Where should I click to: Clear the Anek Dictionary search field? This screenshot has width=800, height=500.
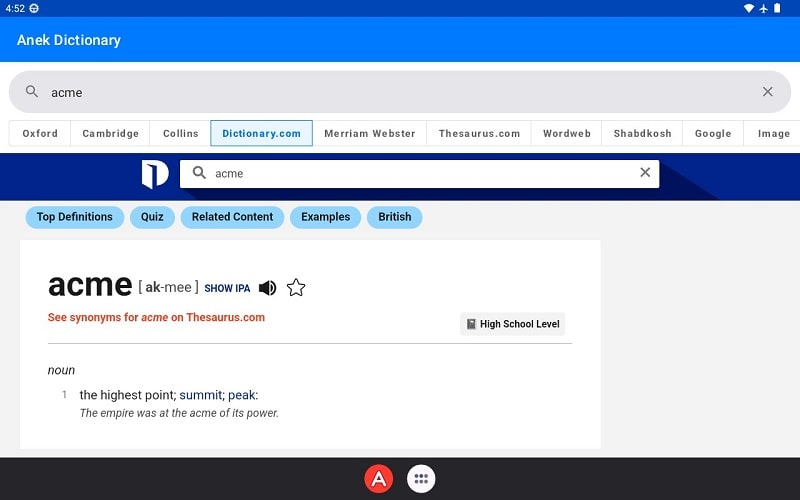click(767, 91)
